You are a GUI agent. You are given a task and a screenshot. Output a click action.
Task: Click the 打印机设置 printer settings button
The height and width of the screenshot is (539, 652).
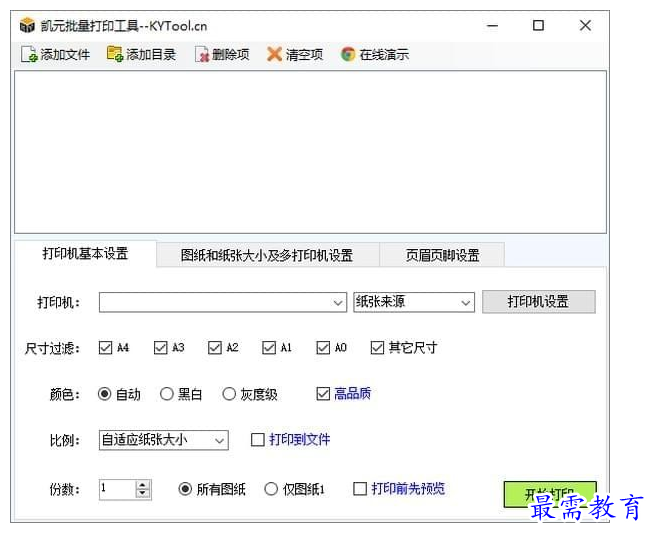pyautogui.click(x=539, y=302)
